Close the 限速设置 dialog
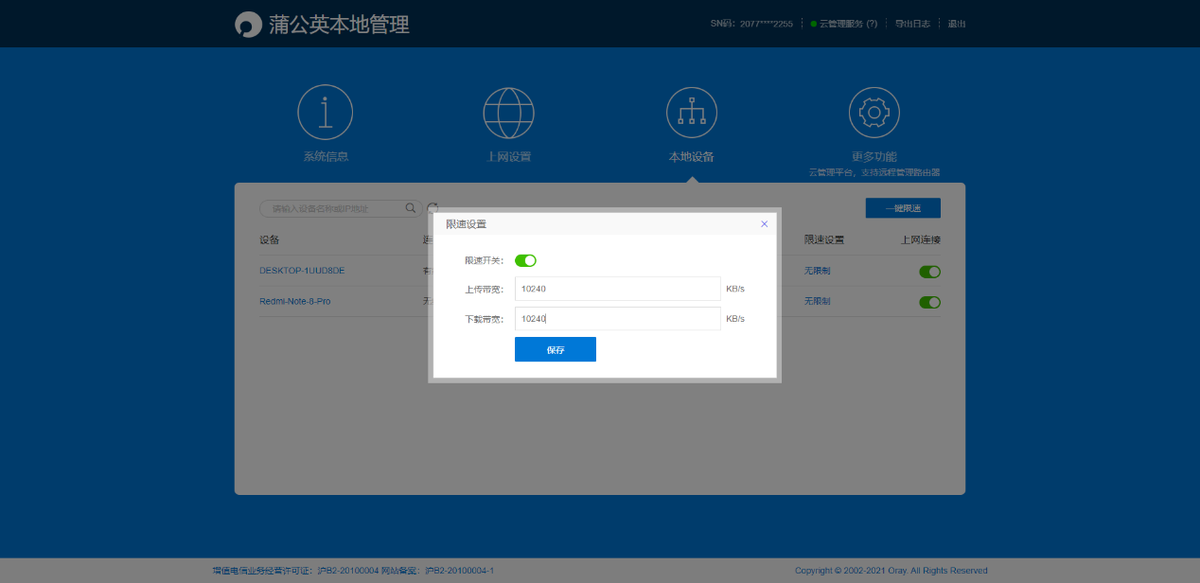The image size is (1200, 583). [764, 224]
